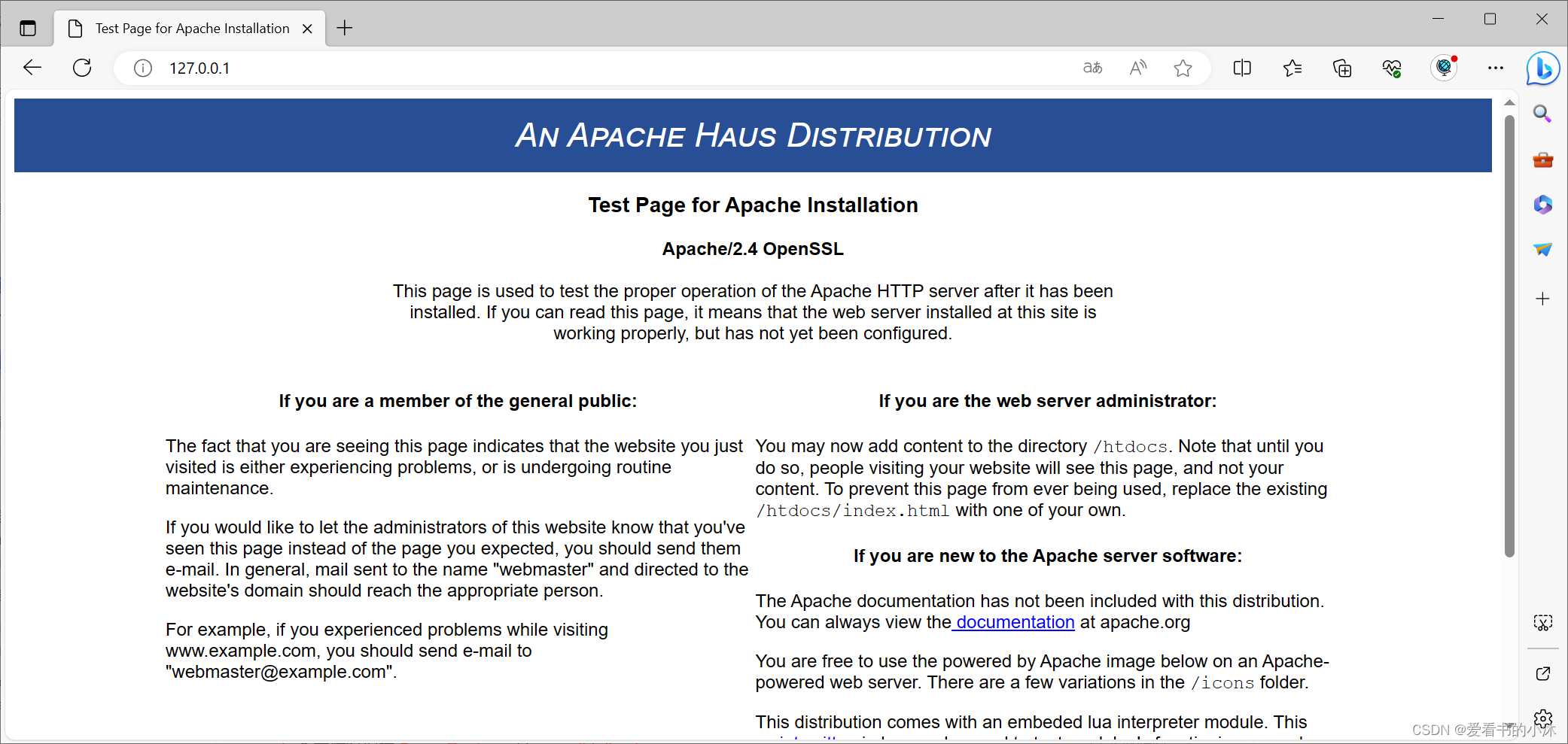The height and width of the screenshot is (744, 1568).
Task: Open the Favorites list icon
Action: [1292, 68]
